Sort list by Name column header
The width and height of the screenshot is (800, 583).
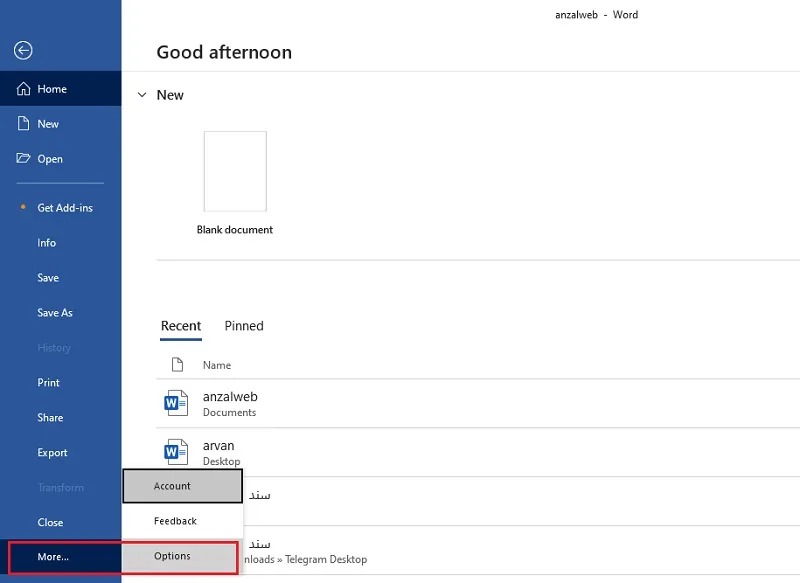tap(217, 365)
